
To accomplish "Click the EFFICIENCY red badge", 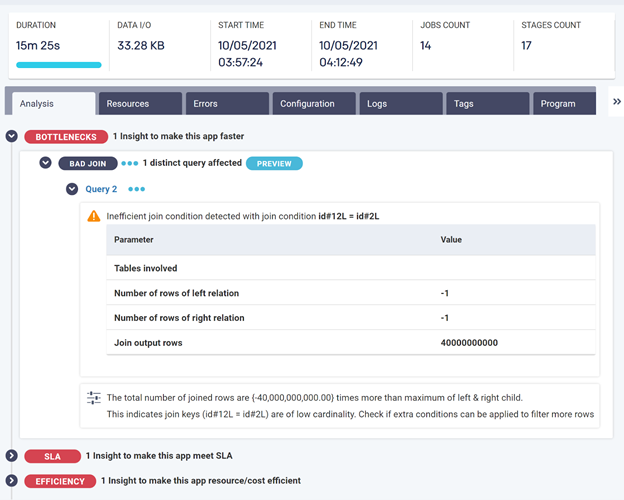I will click(x=60, y=481).
